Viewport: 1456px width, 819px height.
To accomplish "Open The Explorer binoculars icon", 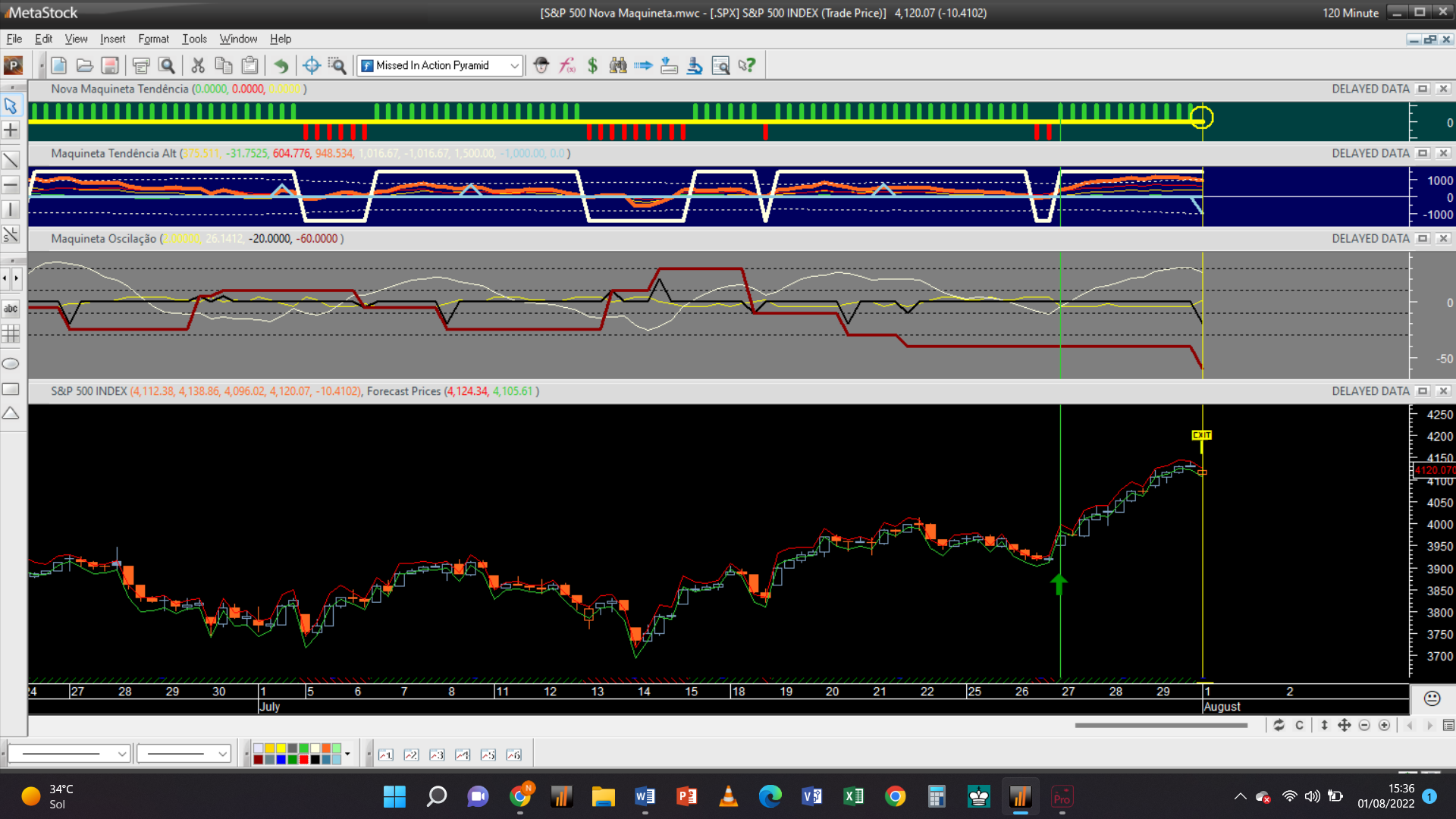I will 618,66.
